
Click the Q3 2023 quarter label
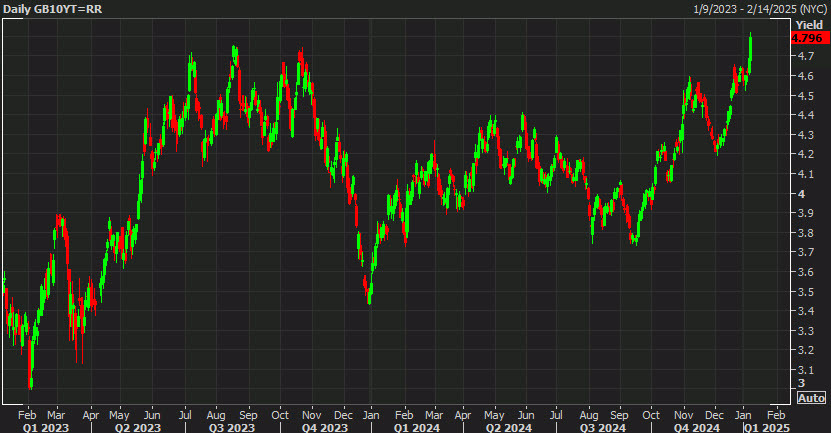232,427
